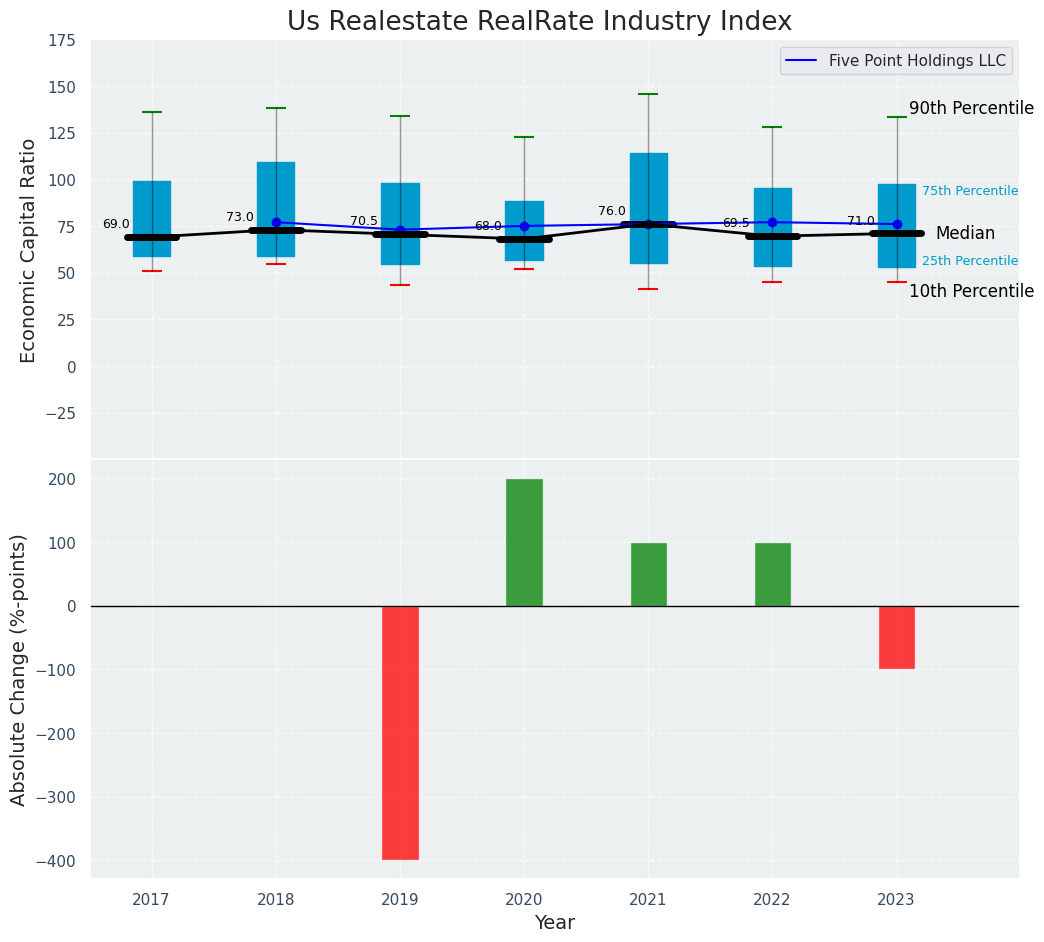Viewport: 1044px width, 942px height.
Task: Select the 2020 x-axis tick label
Action: click(x=524, y=900)
